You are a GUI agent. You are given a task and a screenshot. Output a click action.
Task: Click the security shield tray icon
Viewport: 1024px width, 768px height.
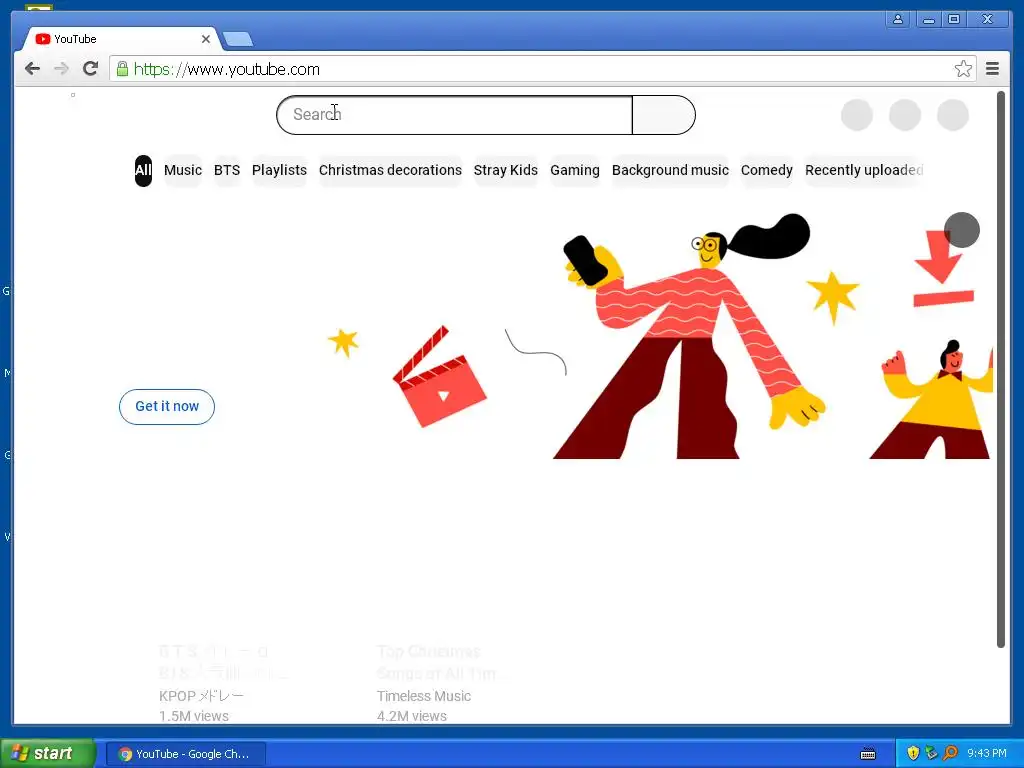tap(913, 754)
